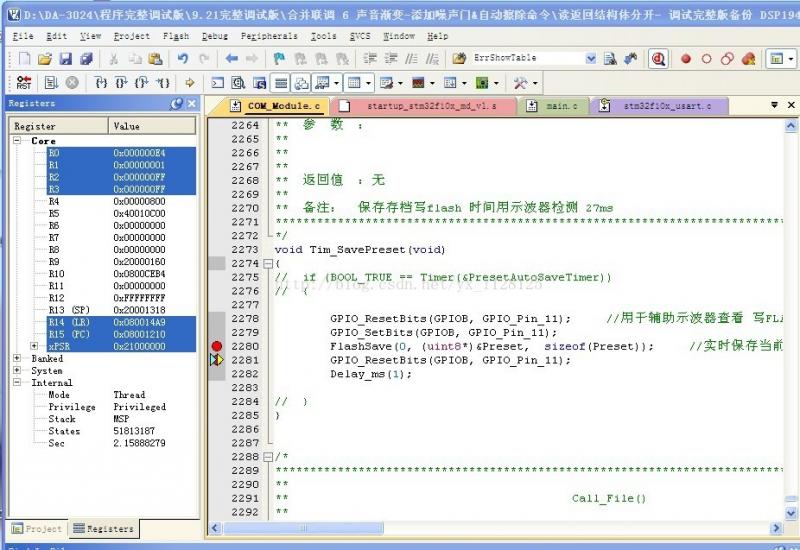Open the editor tab list dropdown
The image size is (800, 550).
[774, 105]
